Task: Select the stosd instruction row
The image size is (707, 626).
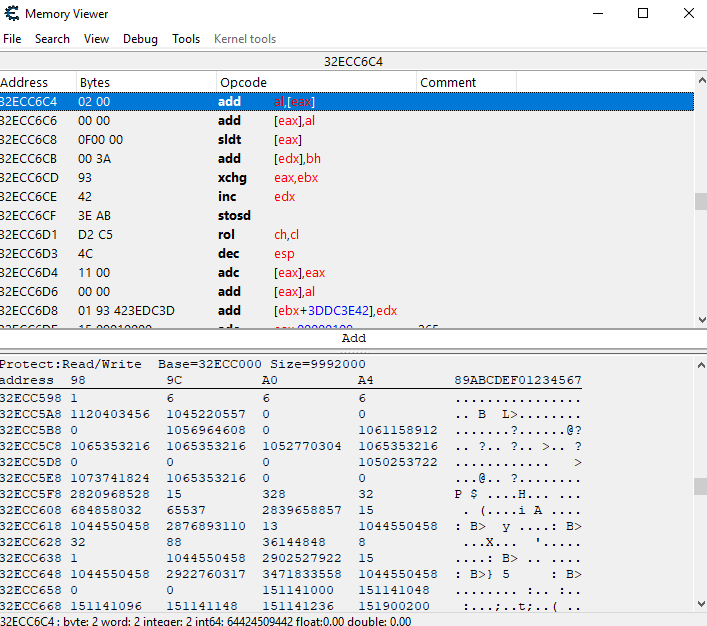Action: [x=347, y=216]
